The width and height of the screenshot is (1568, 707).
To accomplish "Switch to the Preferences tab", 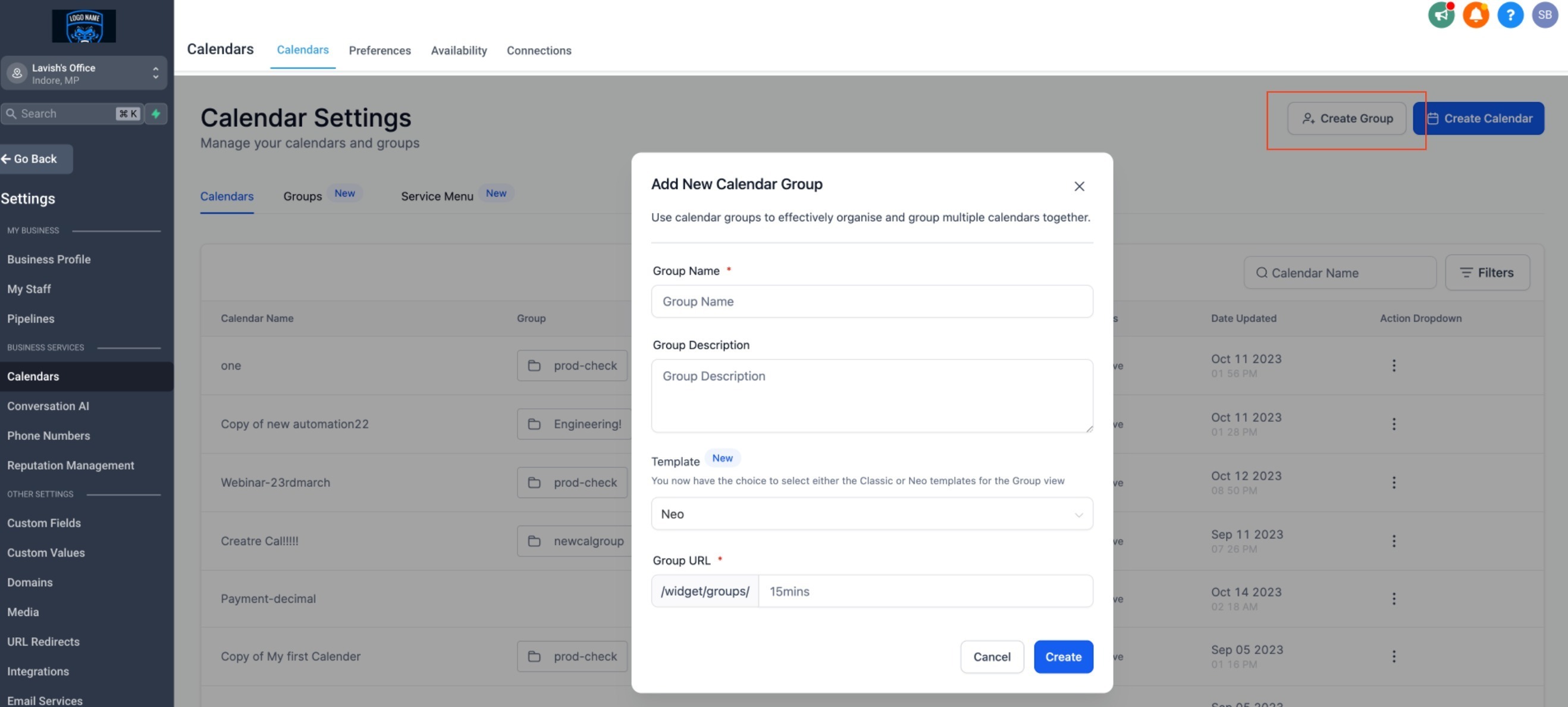I will click(380, 51).
